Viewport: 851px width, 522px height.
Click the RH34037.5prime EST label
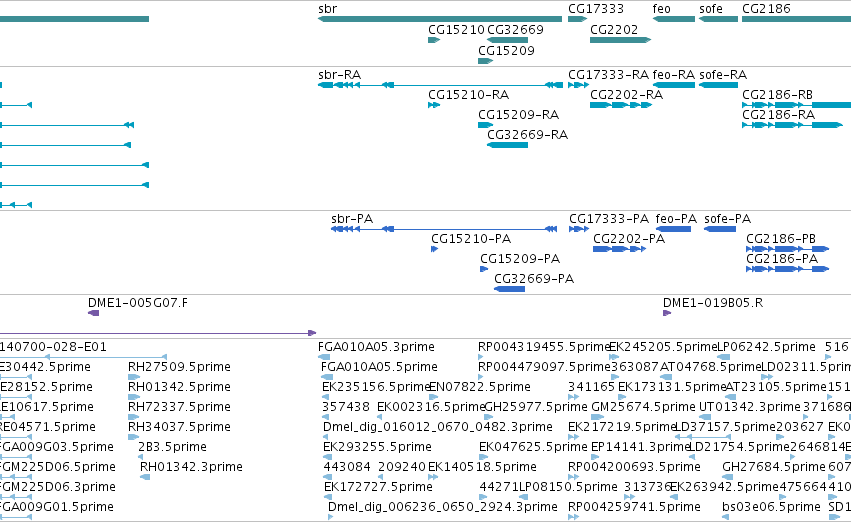click(179, 428)
